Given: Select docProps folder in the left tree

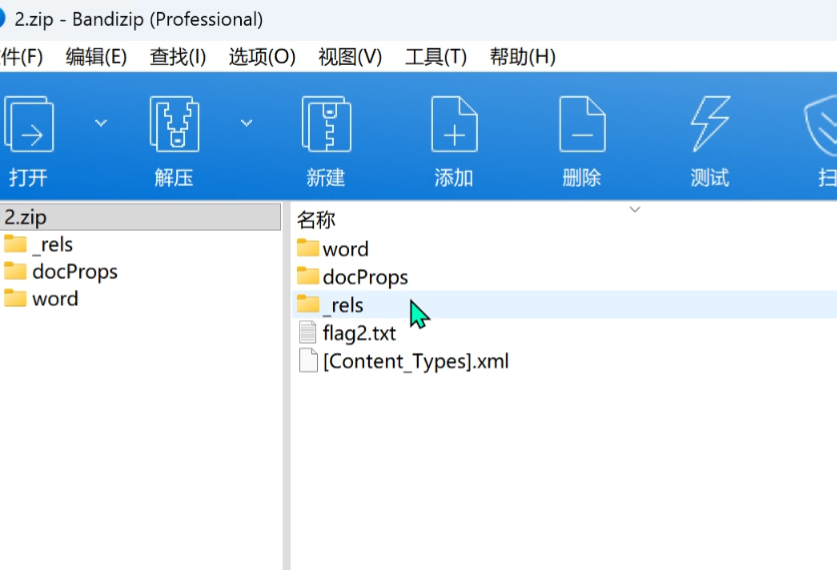Looking at the screenshot, I should (74, 272).
